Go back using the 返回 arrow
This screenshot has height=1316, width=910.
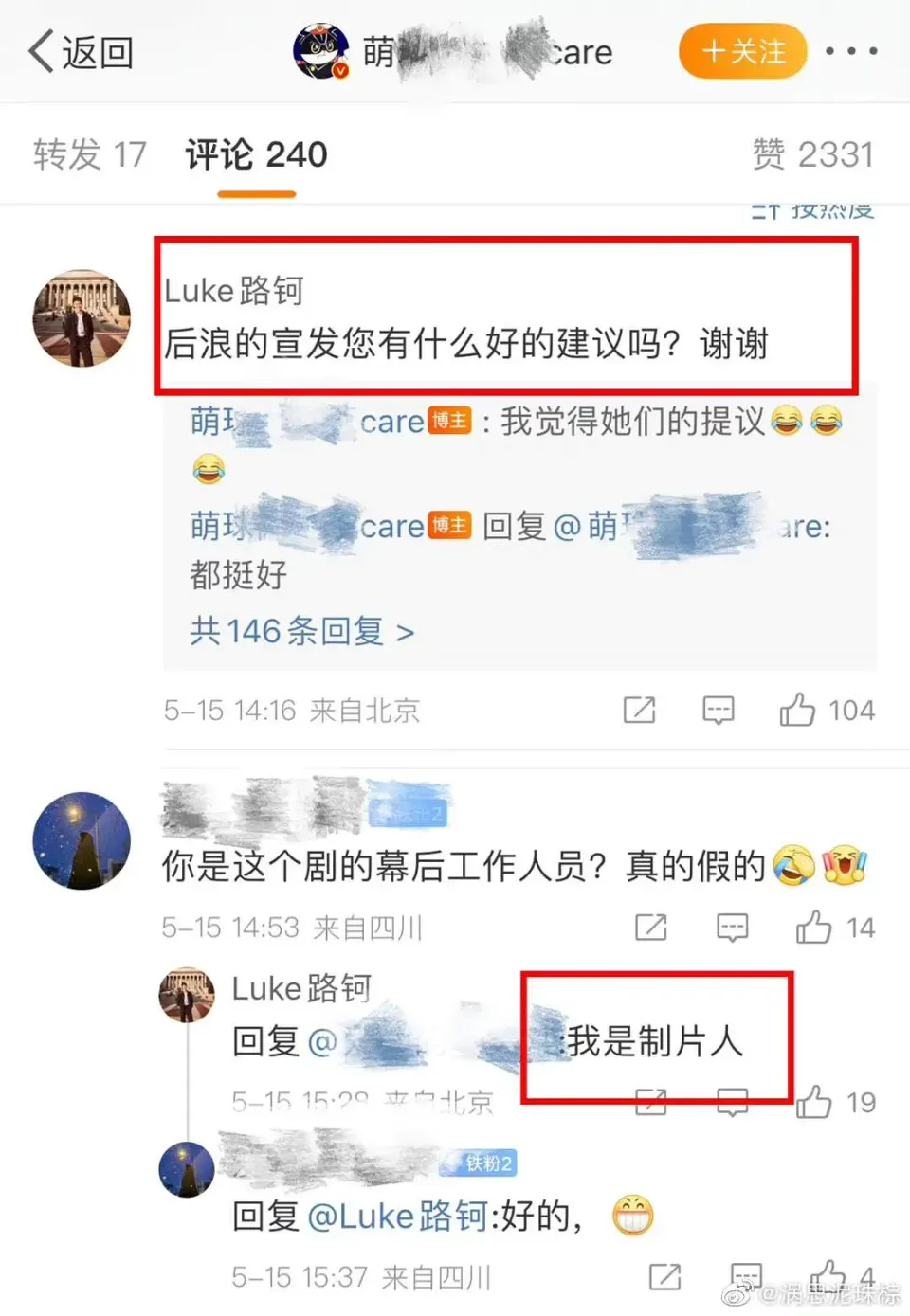81,52
